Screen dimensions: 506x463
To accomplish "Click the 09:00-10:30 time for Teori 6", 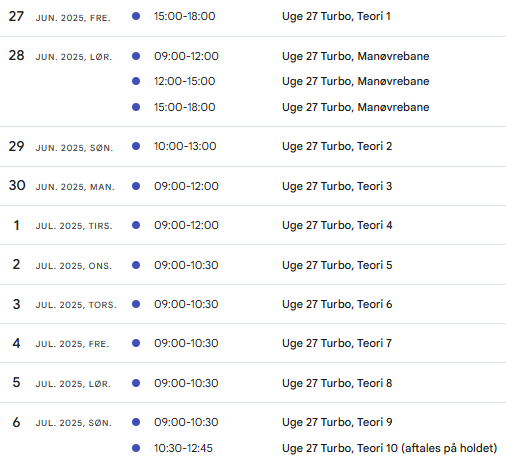I will [186, 304].
